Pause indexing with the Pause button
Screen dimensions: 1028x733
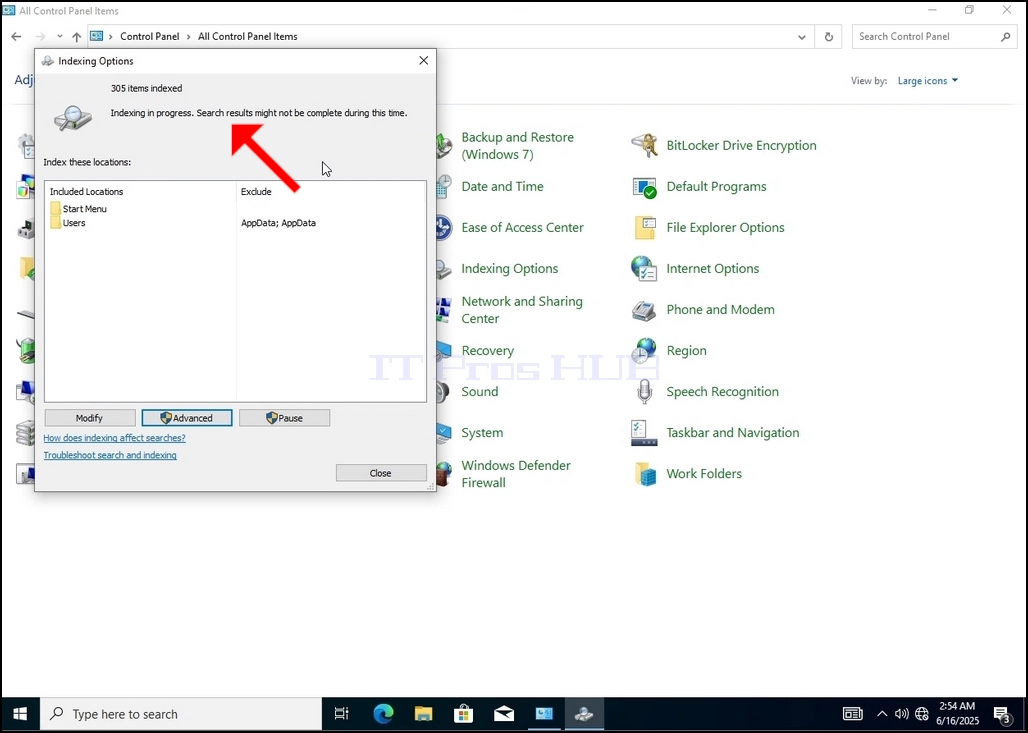pos(285,418)
